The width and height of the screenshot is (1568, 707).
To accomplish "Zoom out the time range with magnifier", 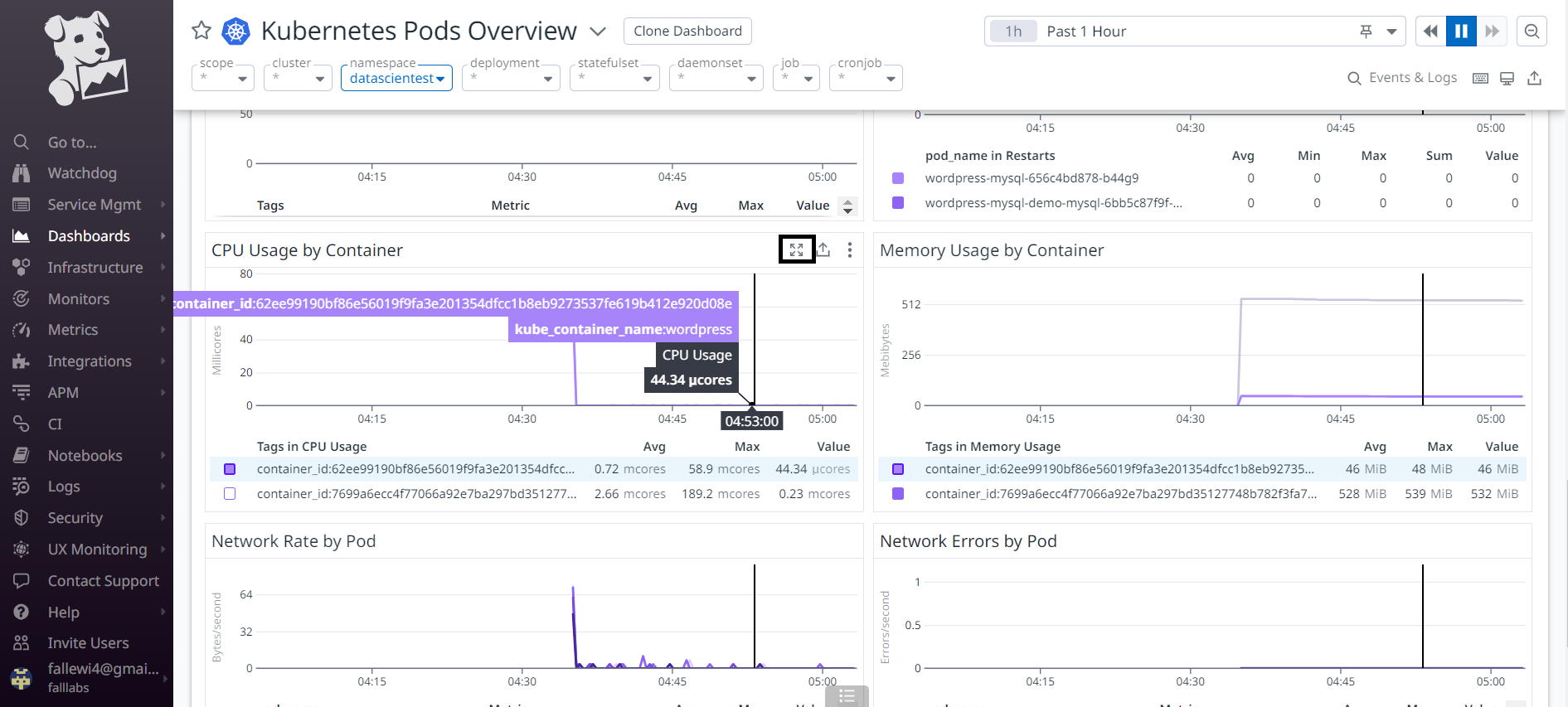I will tap(1532, 31).
